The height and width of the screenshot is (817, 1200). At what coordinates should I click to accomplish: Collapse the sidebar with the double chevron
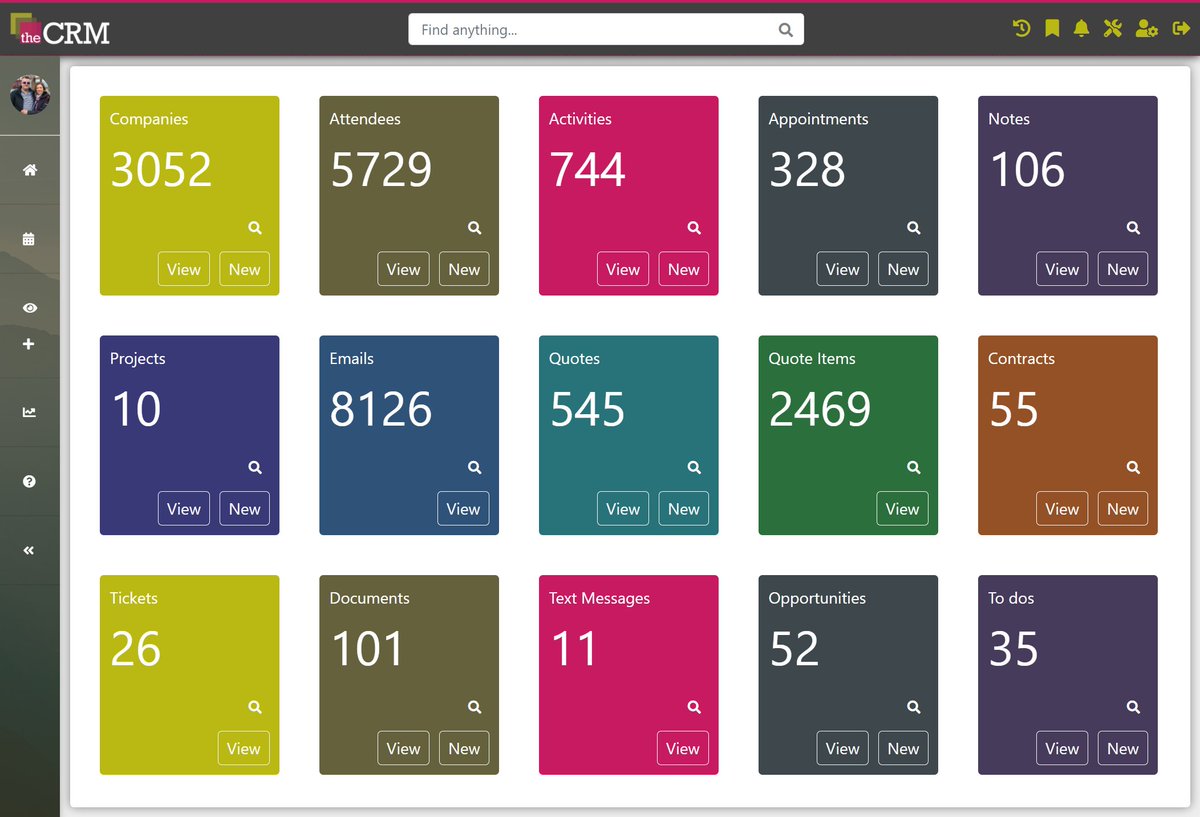pyautogui.click(x=30, y=550)
